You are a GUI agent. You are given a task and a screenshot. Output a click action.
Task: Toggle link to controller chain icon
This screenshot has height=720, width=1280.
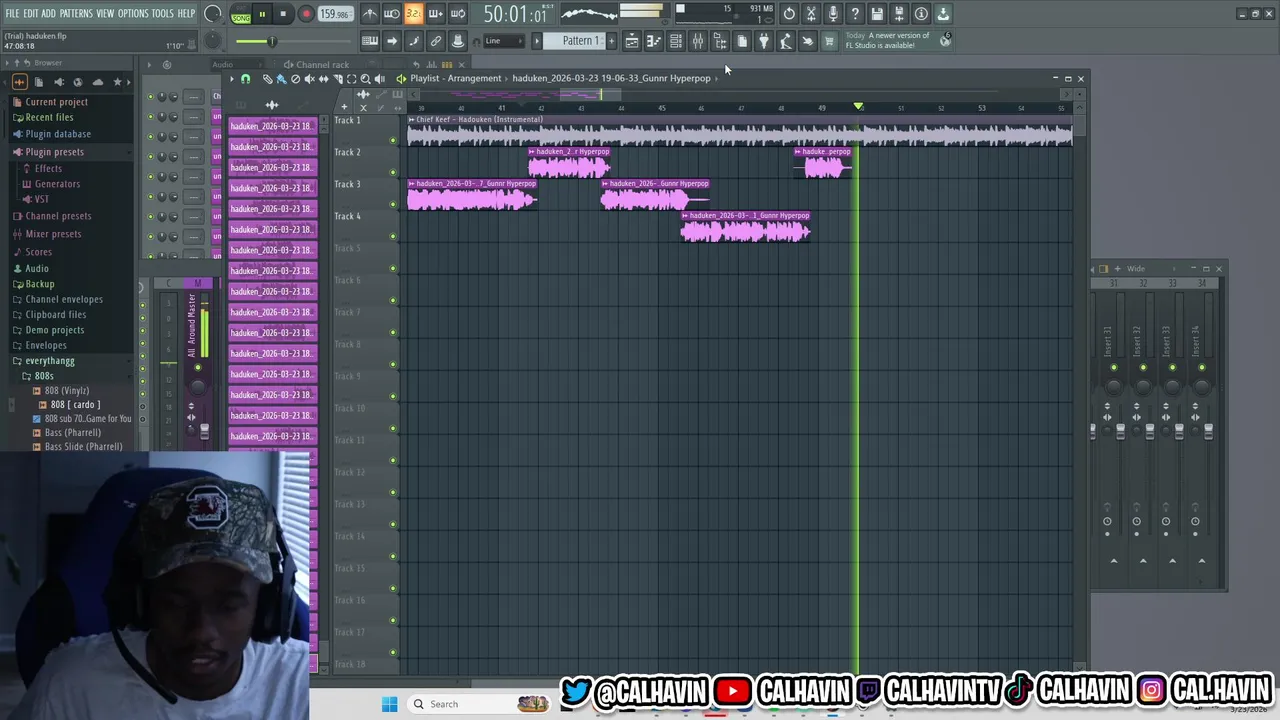tap(436, 41)
